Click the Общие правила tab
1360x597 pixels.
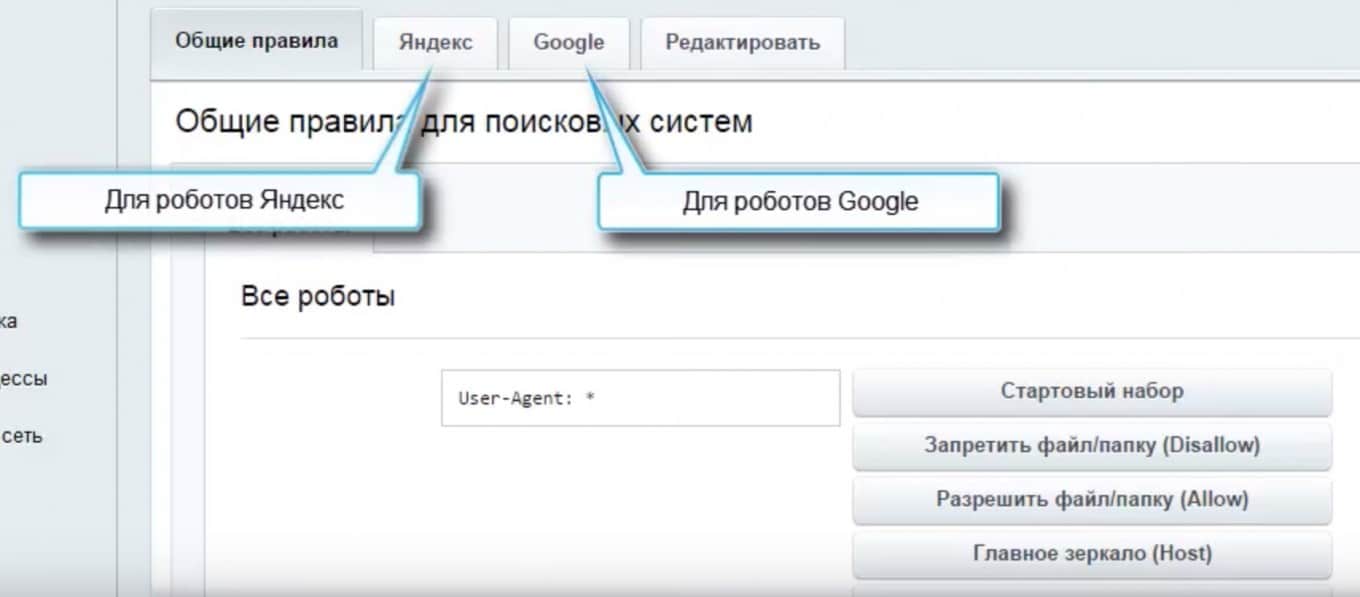256,42
